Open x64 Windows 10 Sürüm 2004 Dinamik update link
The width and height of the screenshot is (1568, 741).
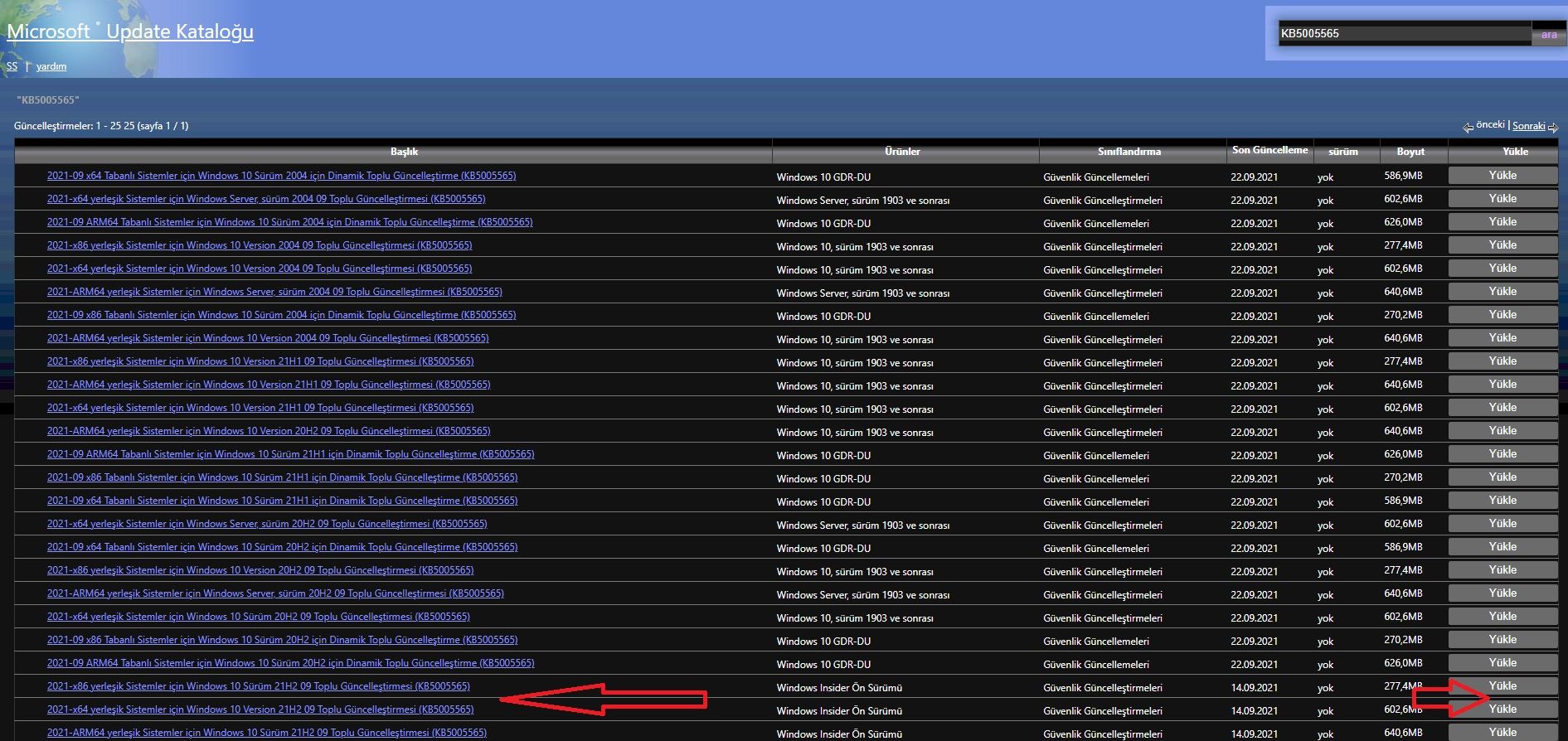[281, 176]
